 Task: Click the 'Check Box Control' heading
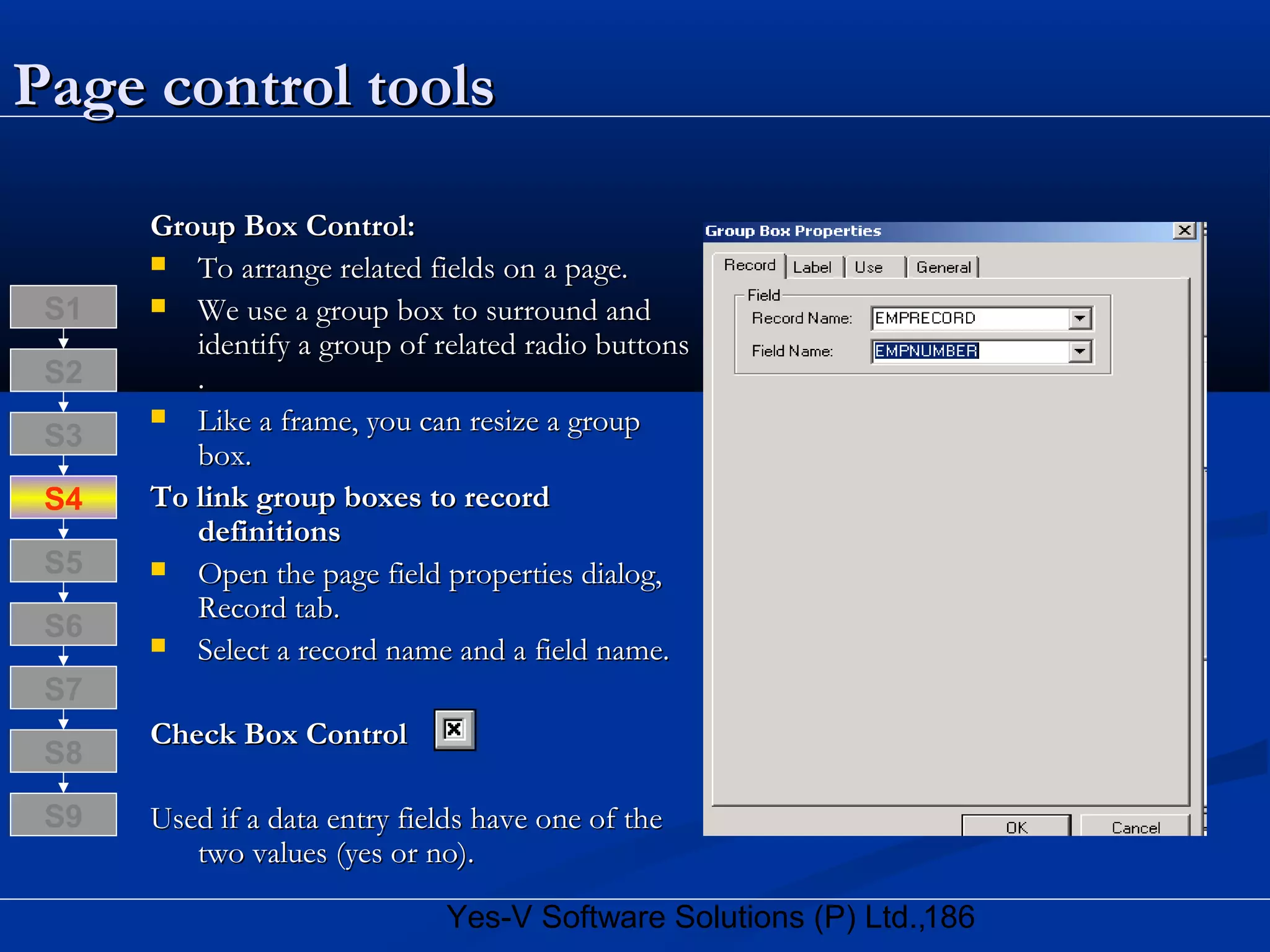(x=279, y=734)
